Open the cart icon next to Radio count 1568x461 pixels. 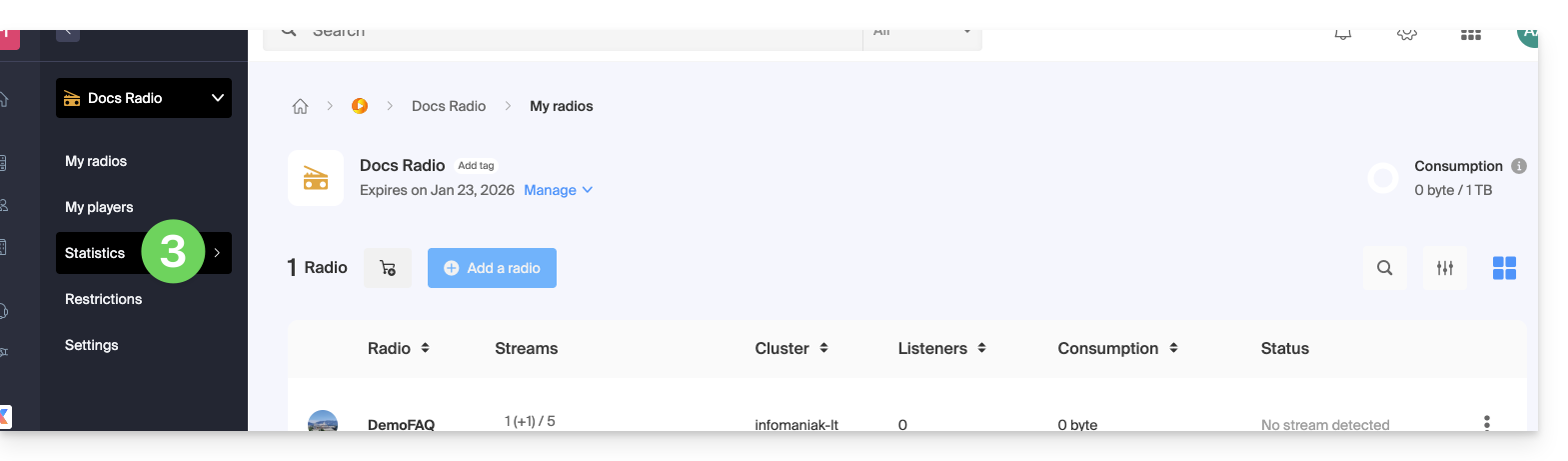(388, 268)
